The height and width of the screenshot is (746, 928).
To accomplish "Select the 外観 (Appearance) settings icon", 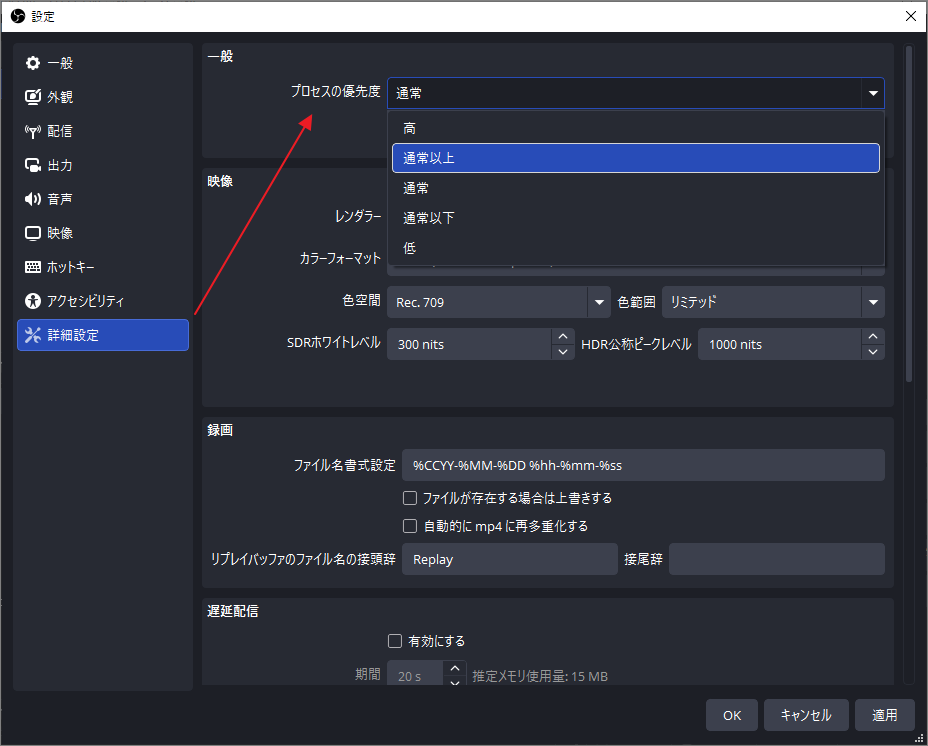I will click(35, 96).
